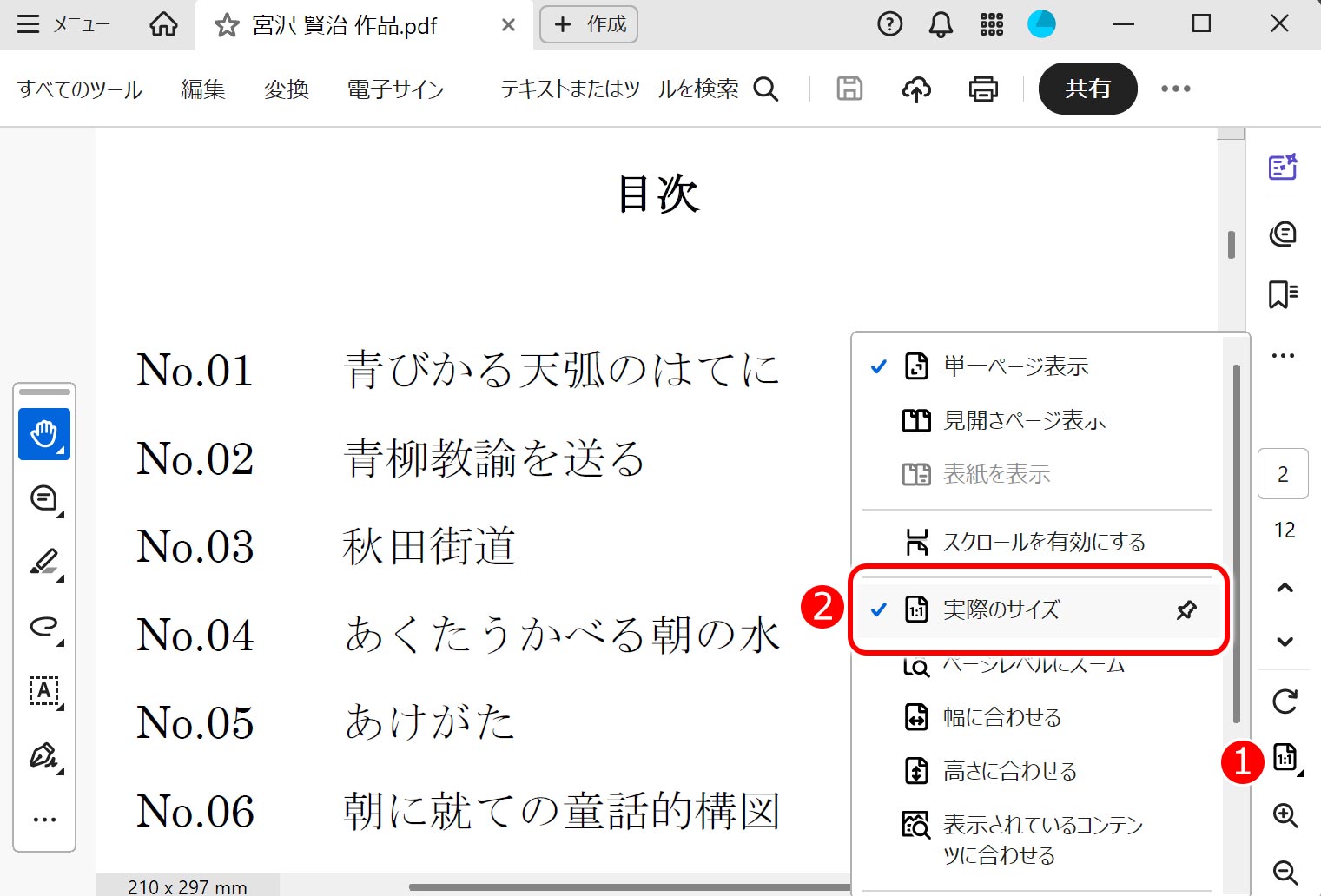Viewport: 1321px width, 896px height.
Task: Expand the toolbar's three-dot more options
Action: coord(1175,89)
